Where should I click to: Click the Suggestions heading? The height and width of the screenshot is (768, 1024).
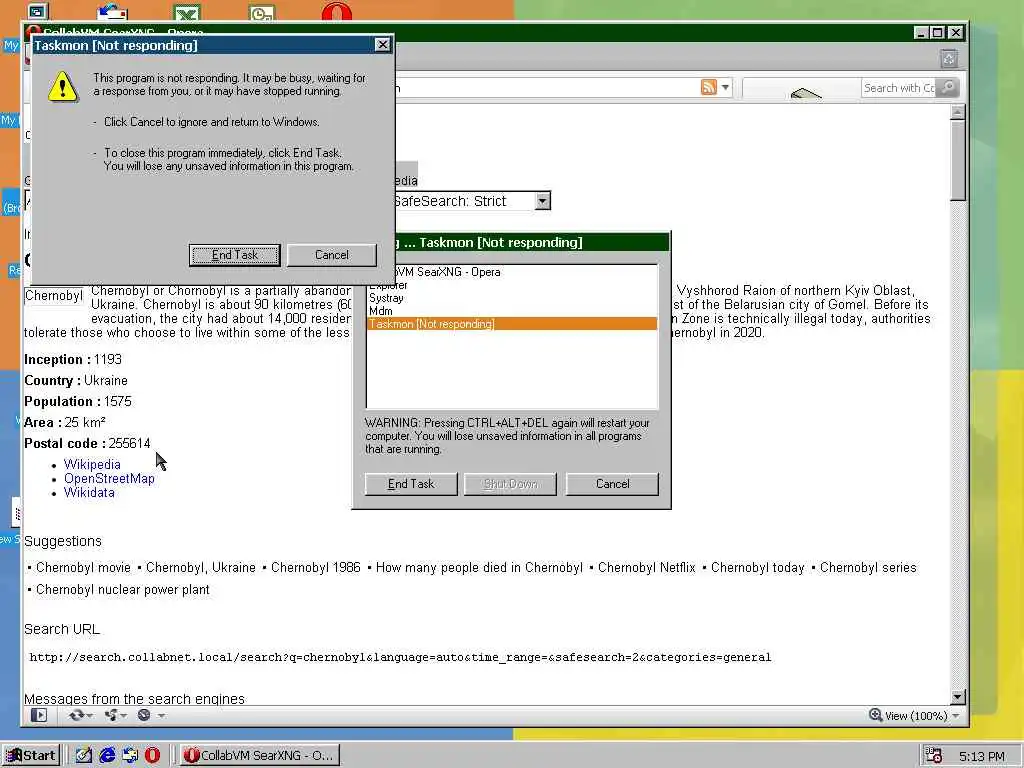[63, 541]
